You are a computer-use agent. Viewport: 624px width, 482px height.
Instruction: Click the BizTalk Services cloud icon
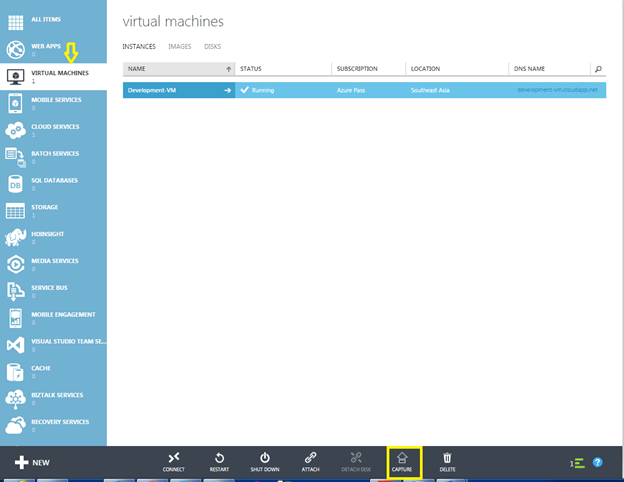point(16,399)
